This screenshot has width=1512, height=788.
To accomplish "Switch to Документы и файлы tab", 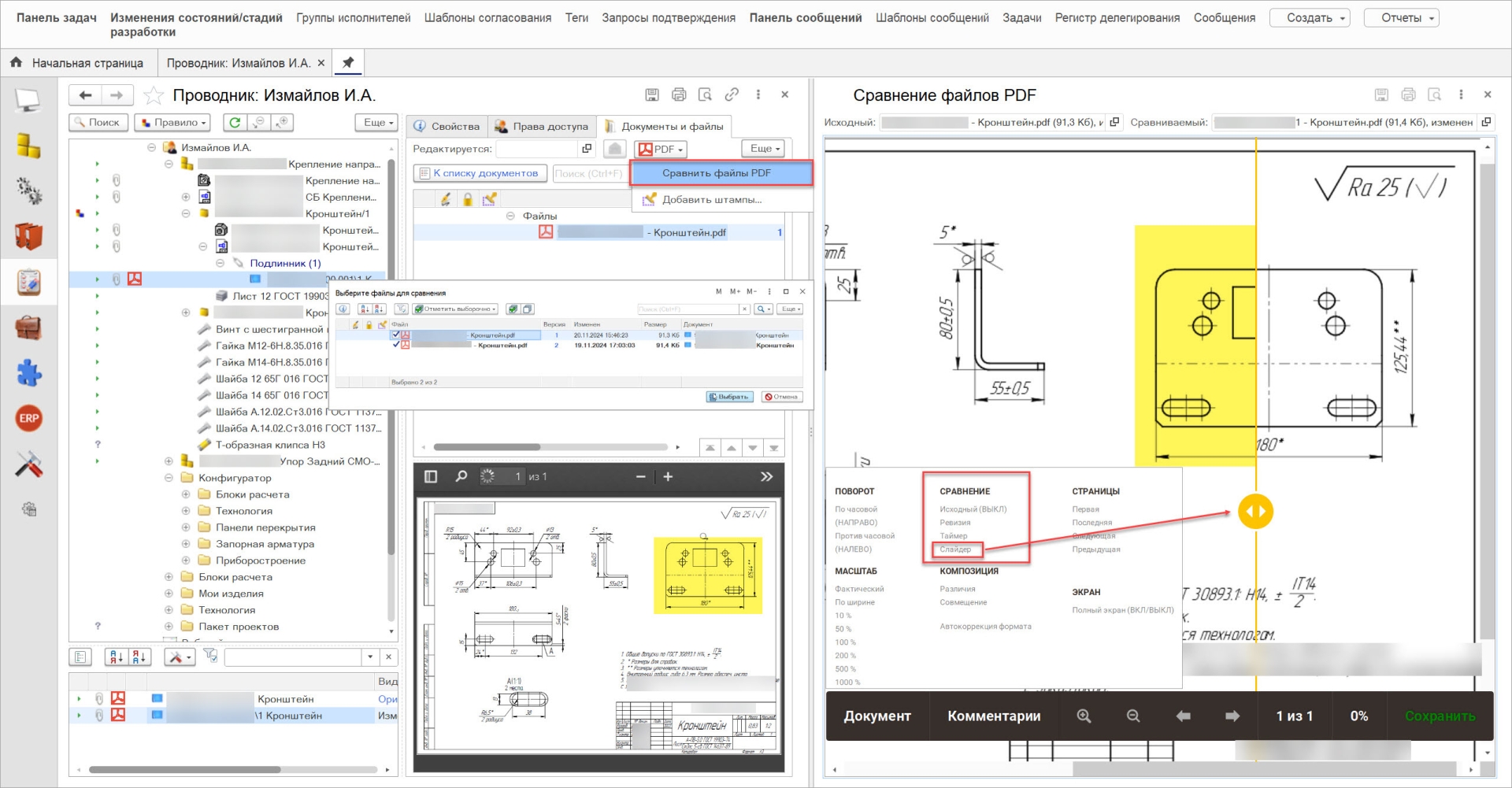I will coord(664,126).
